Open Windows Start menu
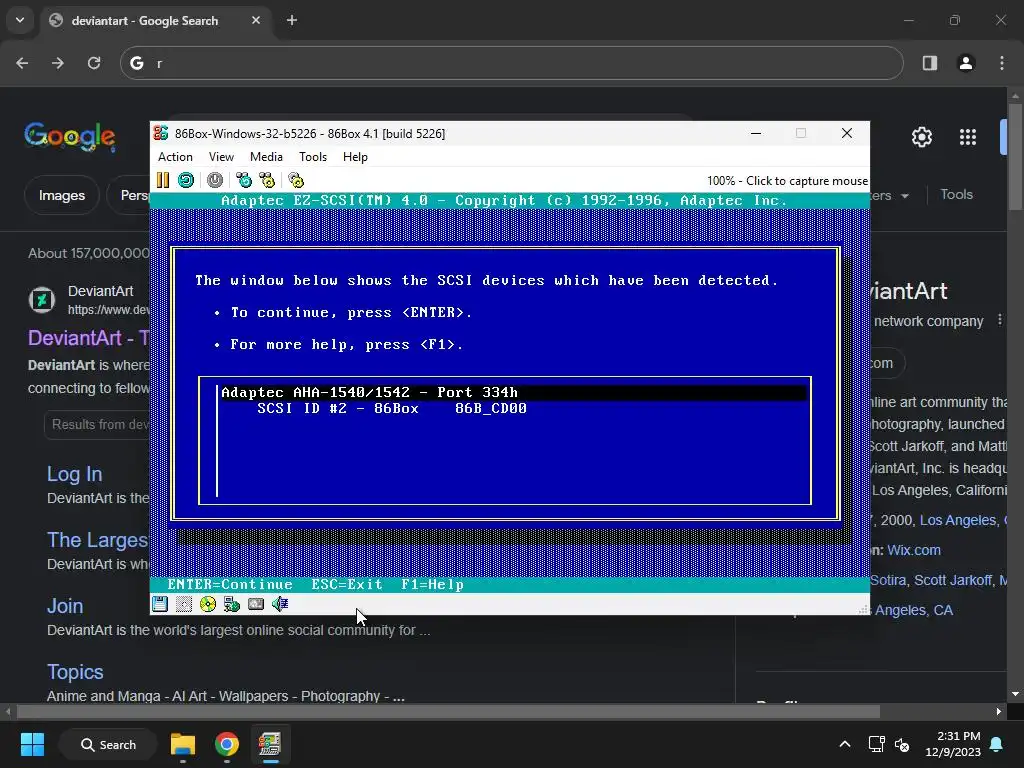The width and height of the screenshot is (1024, 768). [32, 744]
